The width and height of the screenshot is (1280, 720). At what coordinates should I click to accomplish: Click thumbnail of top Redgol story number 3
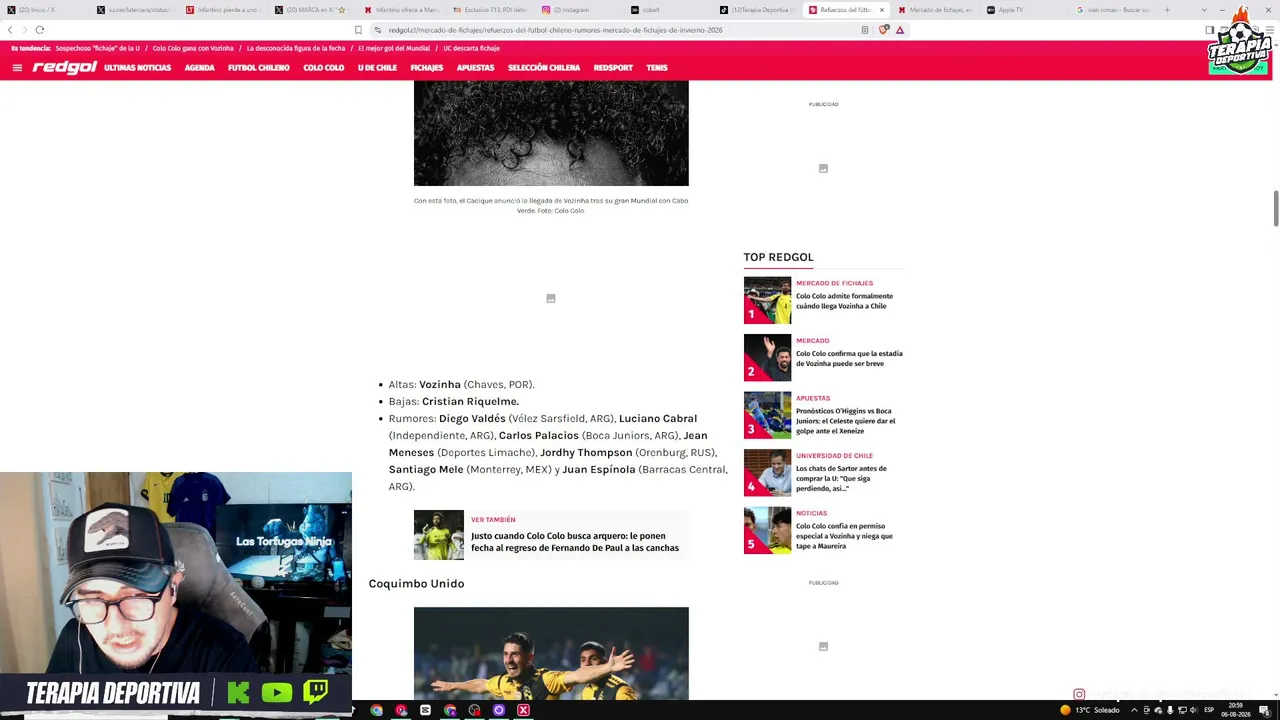click(767, 415)
